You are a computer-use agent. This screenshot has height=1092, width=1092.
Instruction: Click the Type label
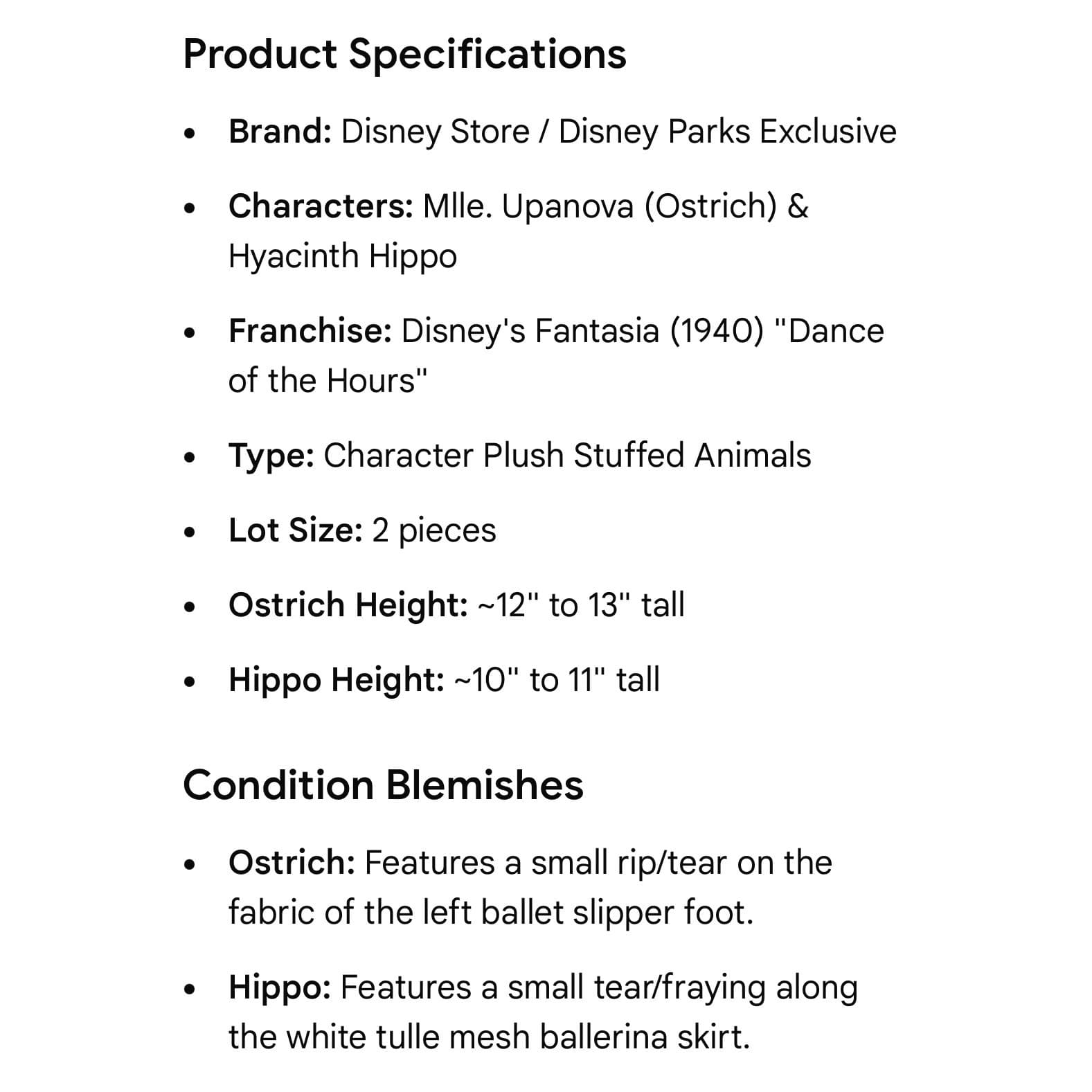[x=271, y=456]
